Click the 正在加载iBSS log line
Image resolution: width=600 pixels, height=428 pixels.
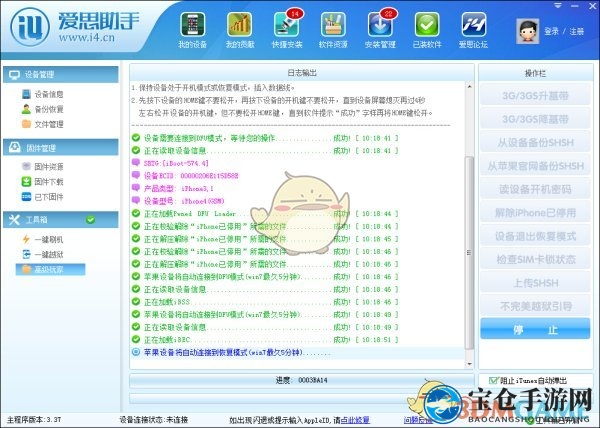(x=265, y=302)
